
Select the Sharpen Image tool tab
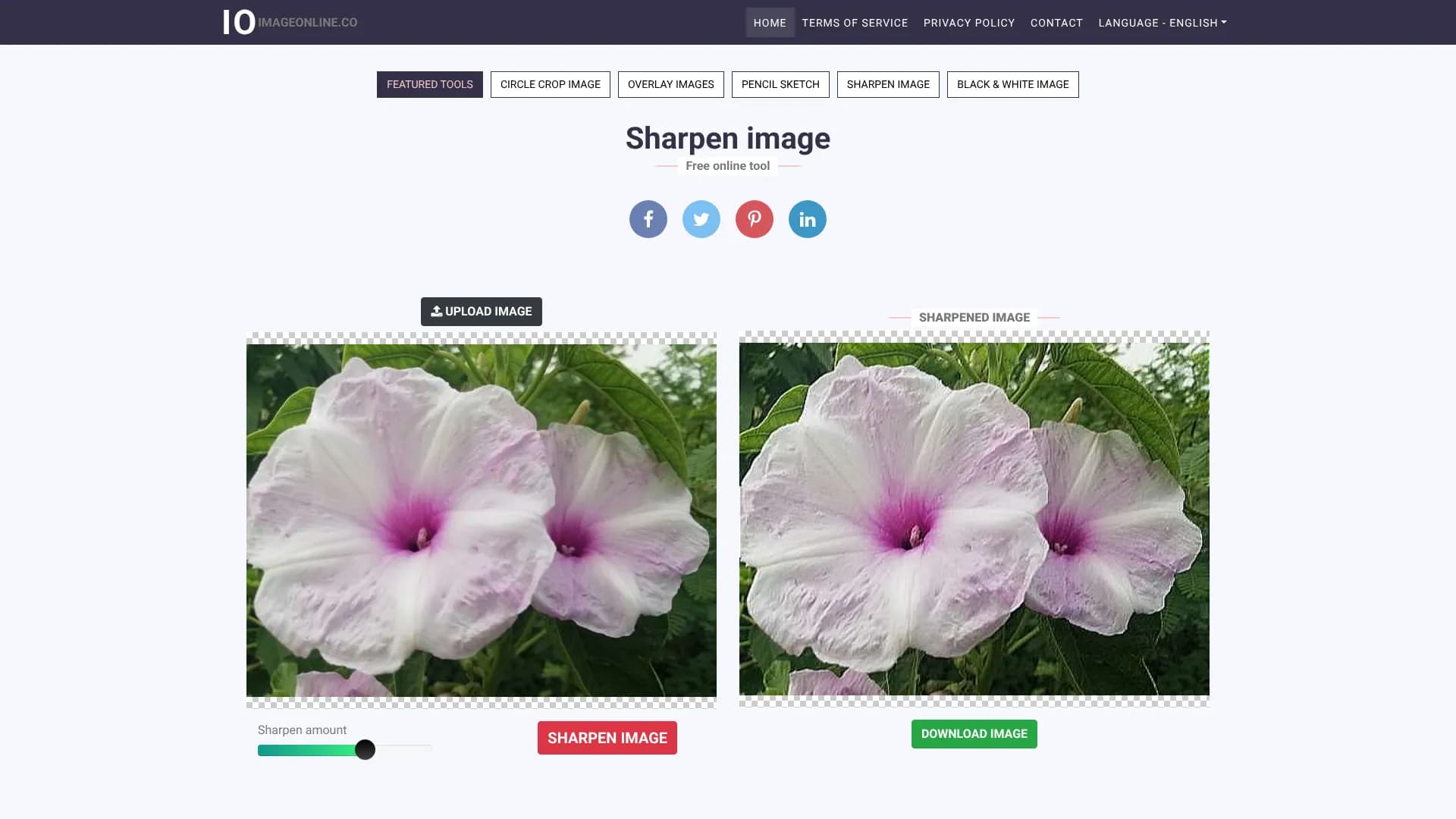888,84
